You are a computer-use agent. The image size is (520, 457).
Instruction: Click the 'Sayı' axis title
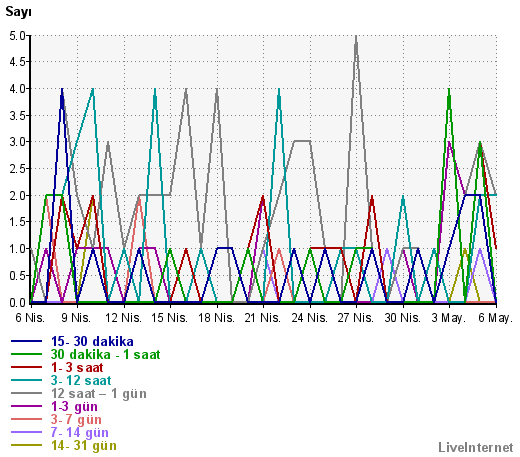point(18,12)
